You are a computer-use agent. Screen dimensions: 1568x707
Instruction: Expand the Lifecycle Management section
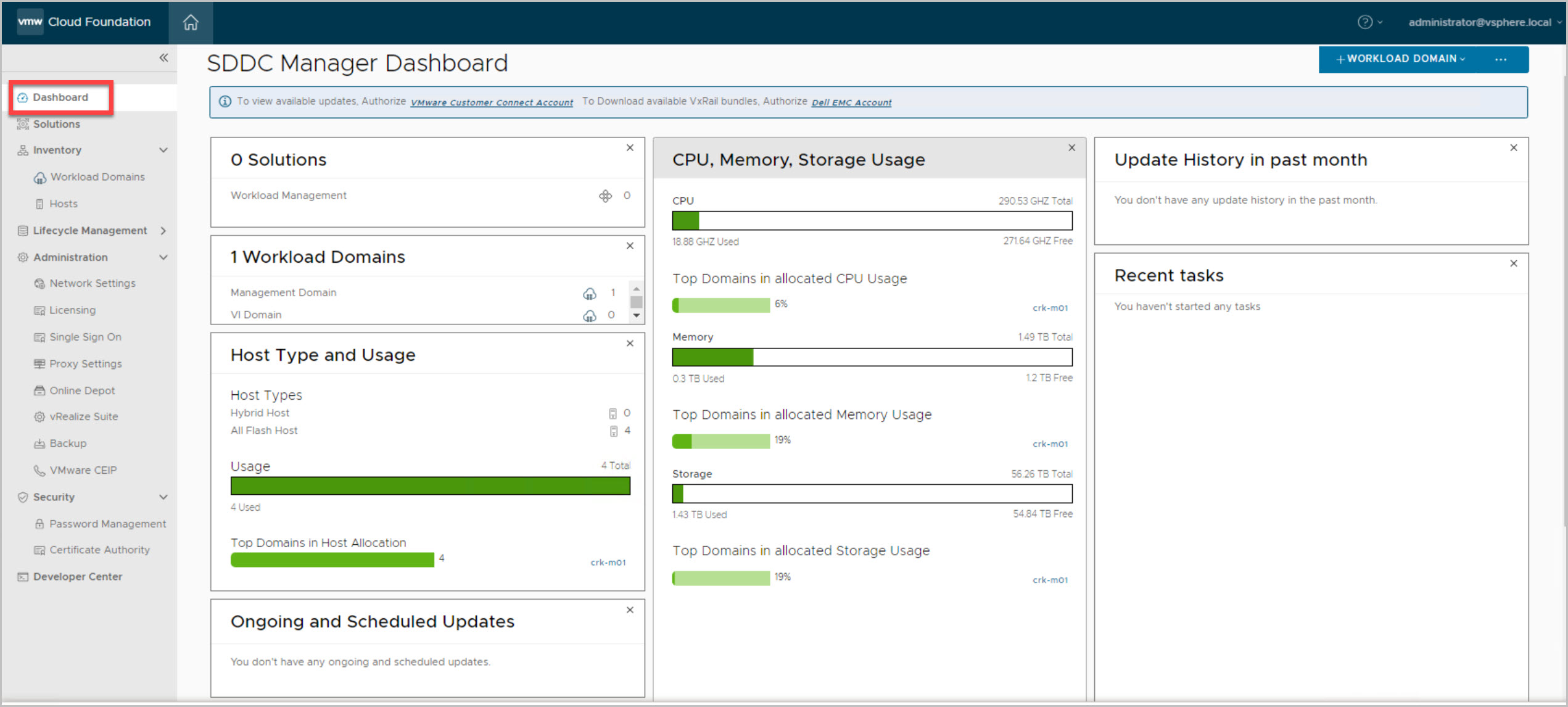coord(163,231)
